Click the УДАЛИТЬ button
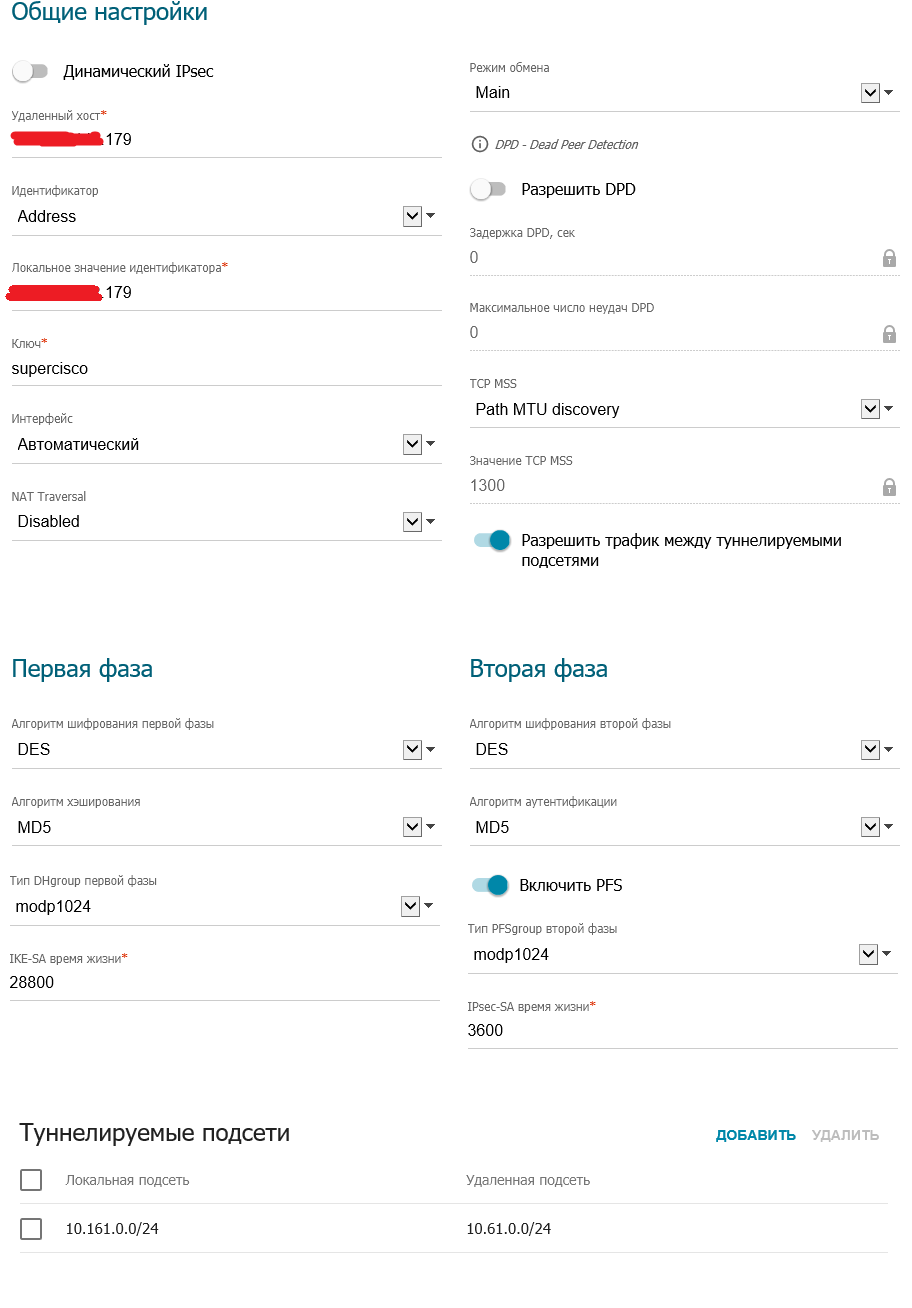 pos(845,1135)
